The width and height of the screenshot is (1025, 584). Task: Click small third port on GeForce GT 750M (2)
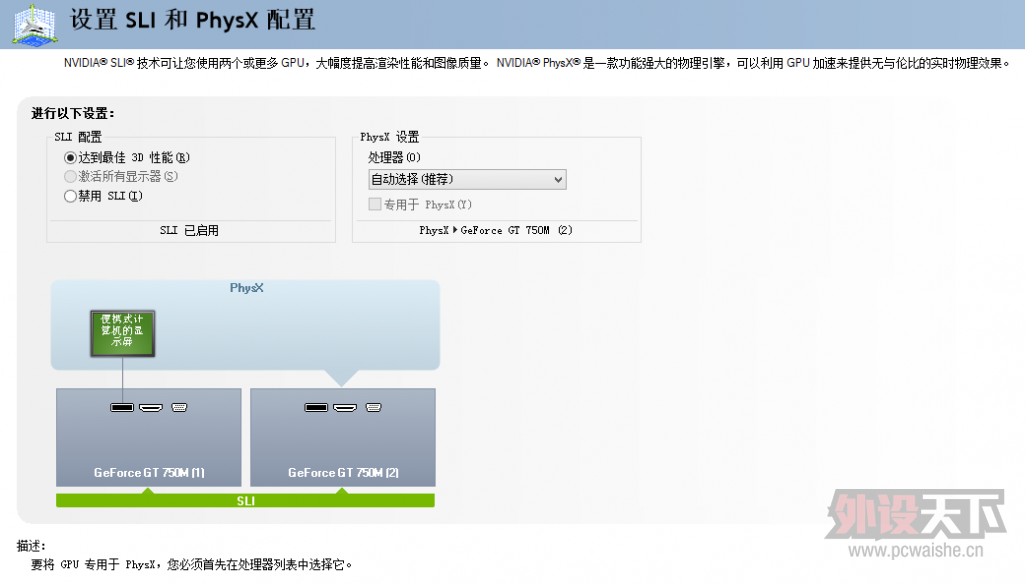[373, 407]
